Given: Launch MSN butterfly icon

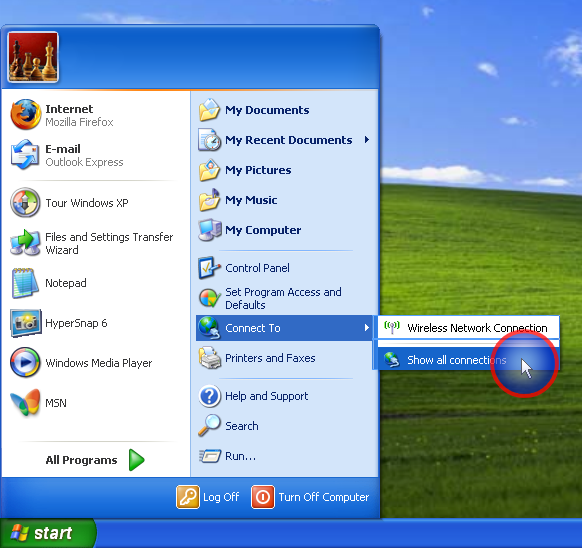Looking at the screenshot, I should [x=25, y=402].
